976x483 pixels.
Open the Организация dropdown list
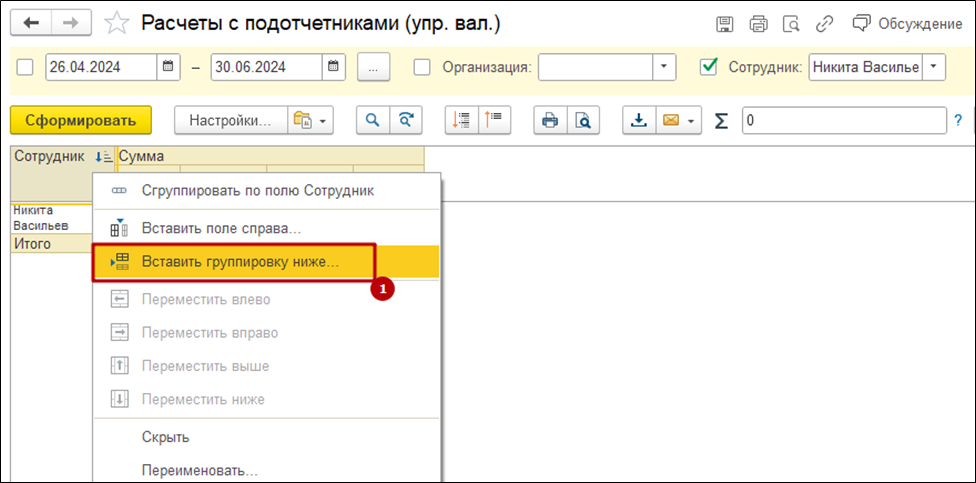[664, 67]
